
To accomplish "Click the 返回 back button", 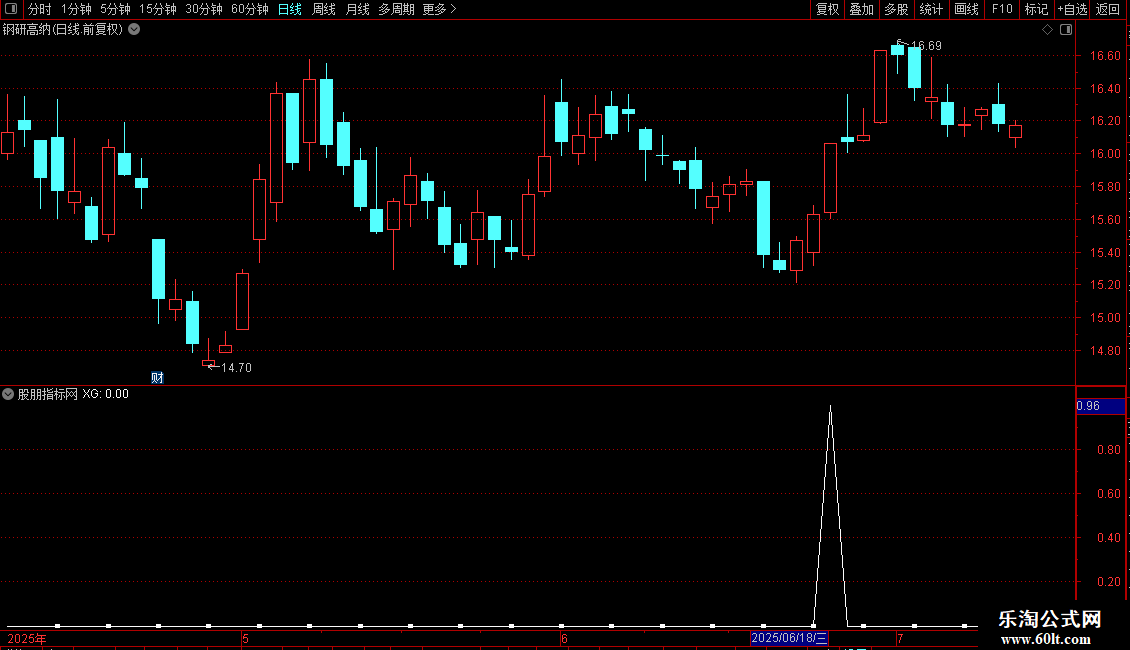I will click(1108, 9).
